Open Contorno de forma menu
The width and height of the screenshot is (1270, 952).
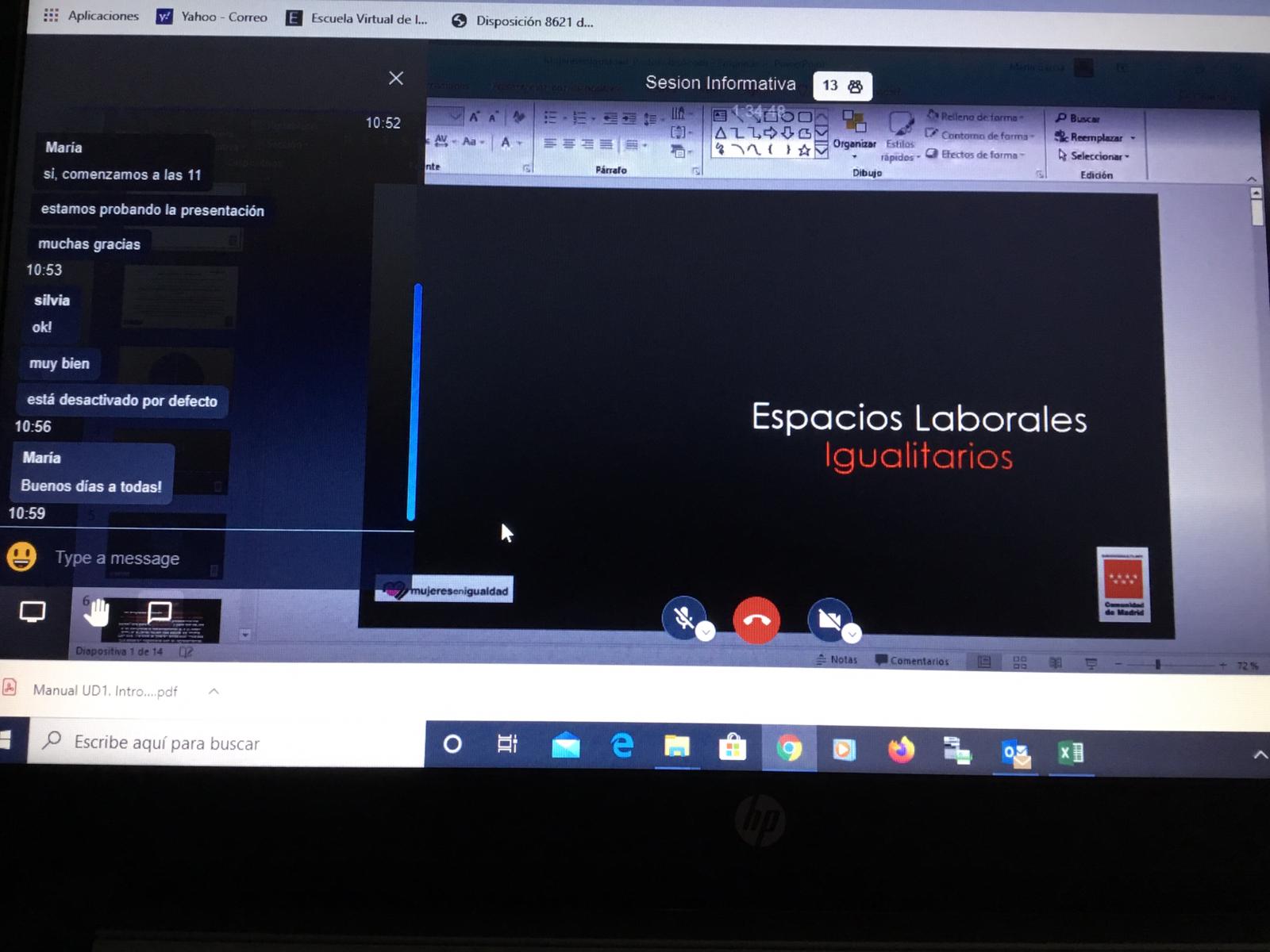980,136
